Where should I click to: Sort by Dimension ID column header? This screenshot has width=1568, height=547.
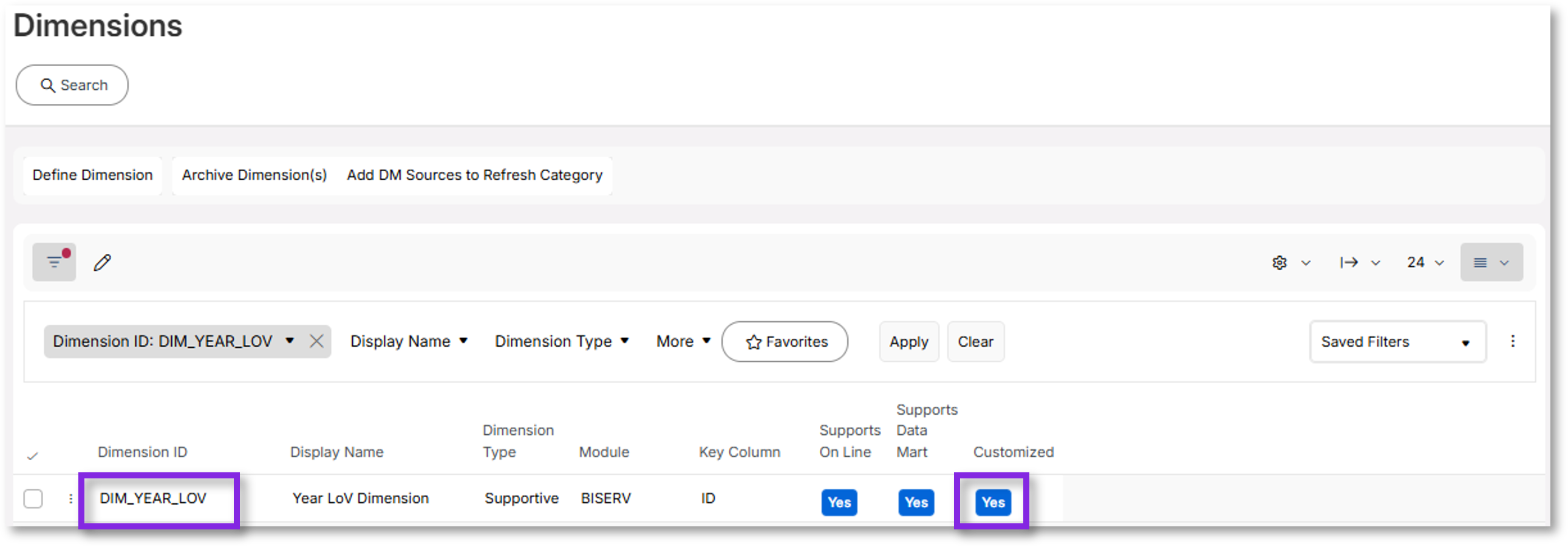143,453
